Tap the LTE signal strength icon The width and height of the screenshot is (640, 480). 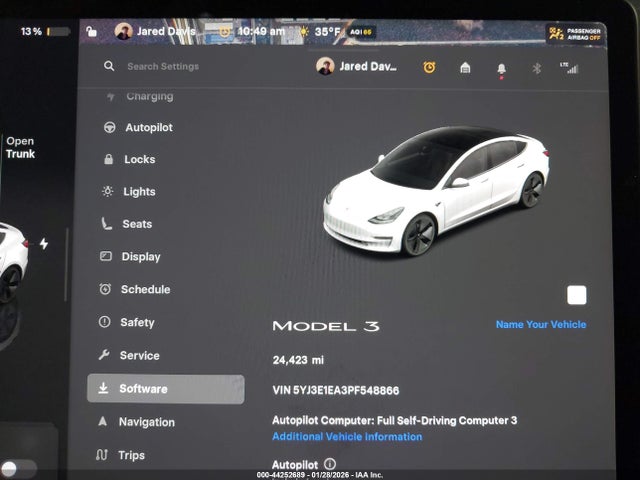571,67
